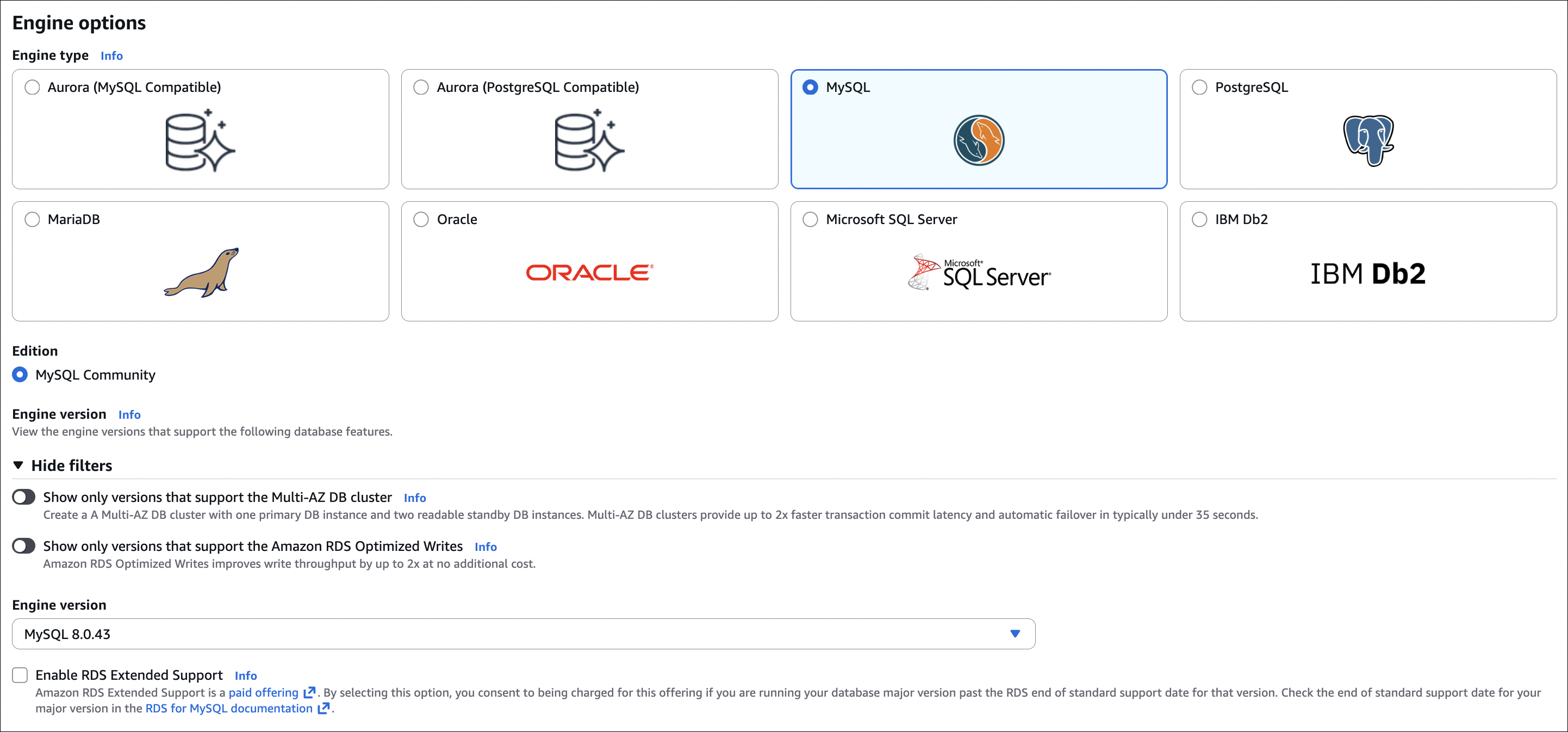Select the PostgreSQL radio button
Screen dimensions: 1568x732
[1199, 87]
